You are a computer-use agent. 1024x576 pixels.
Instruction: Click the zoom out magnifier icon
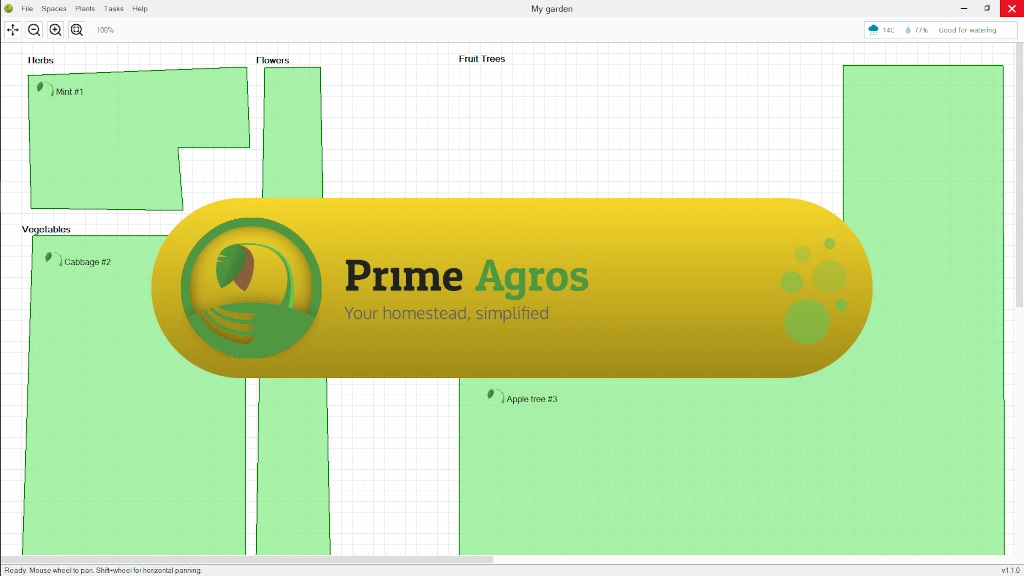click(x=34, y=30)
